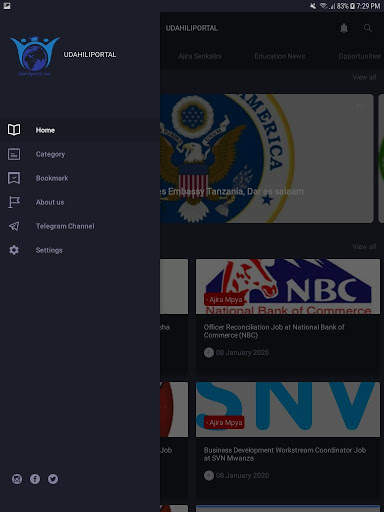Click the SNV post date 08 January 2020
The width and height of the screenshot is (384, 512).
tap(242, 475)
